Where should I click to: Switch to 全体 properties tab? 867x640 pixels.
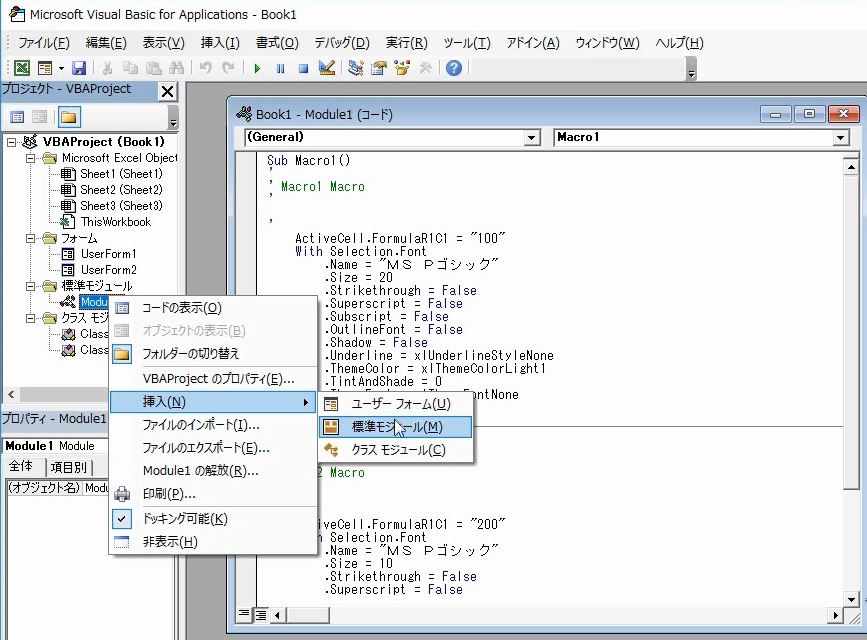pyautogui.click(x=22, y=466)
